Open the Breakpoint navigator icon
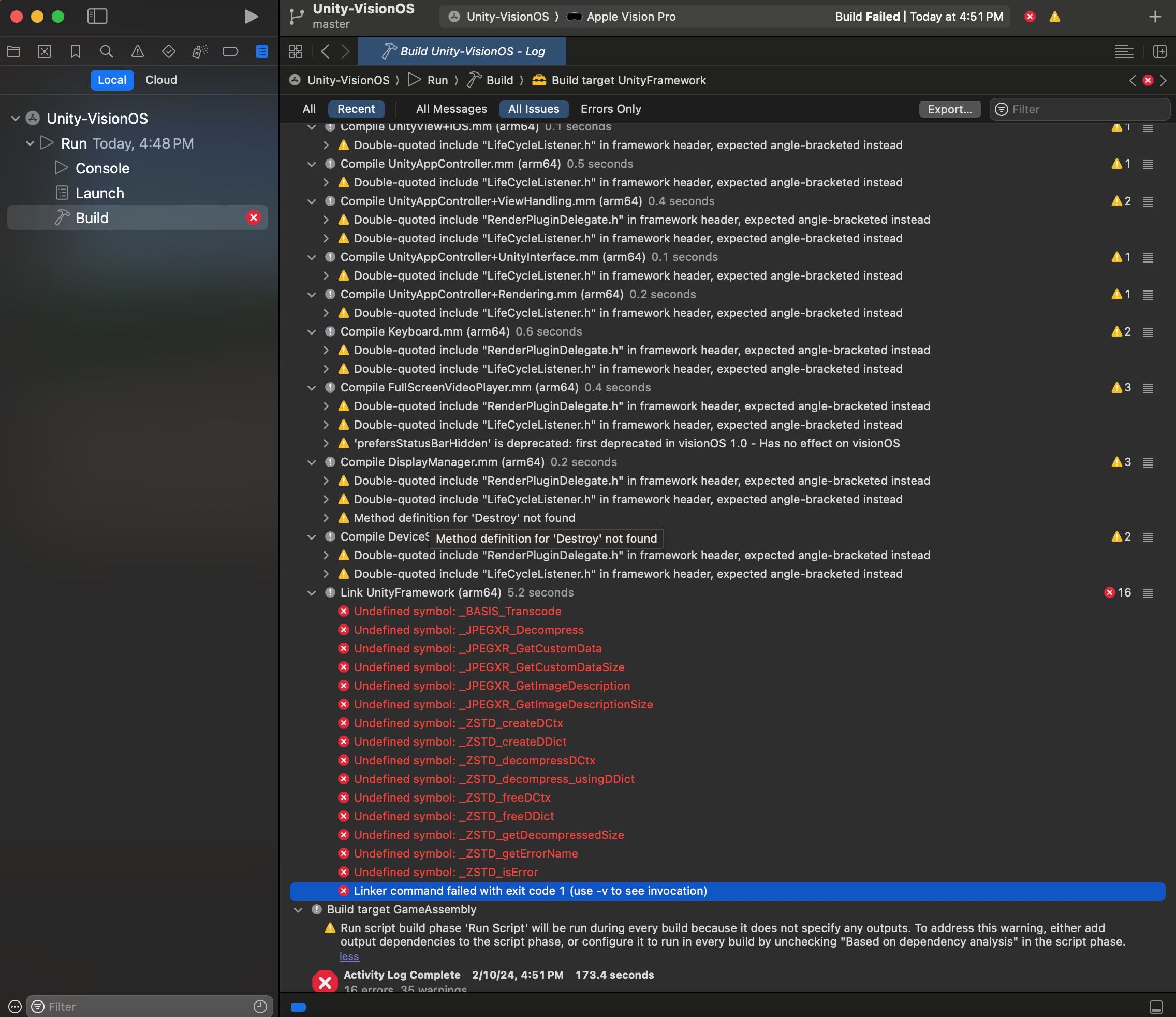 click(230, 52)
